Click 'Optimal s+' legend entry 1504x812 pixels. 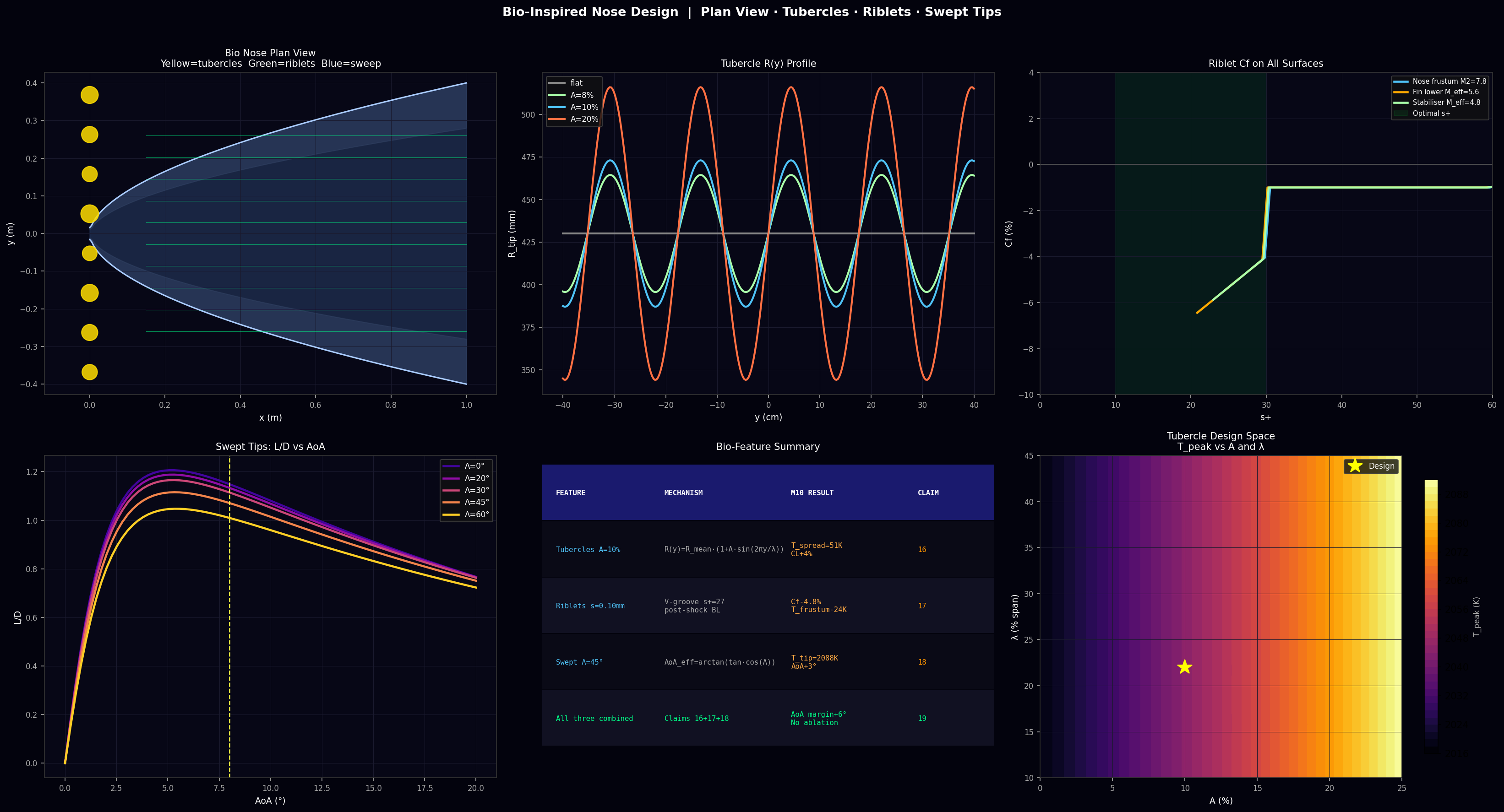[1422, 114]
